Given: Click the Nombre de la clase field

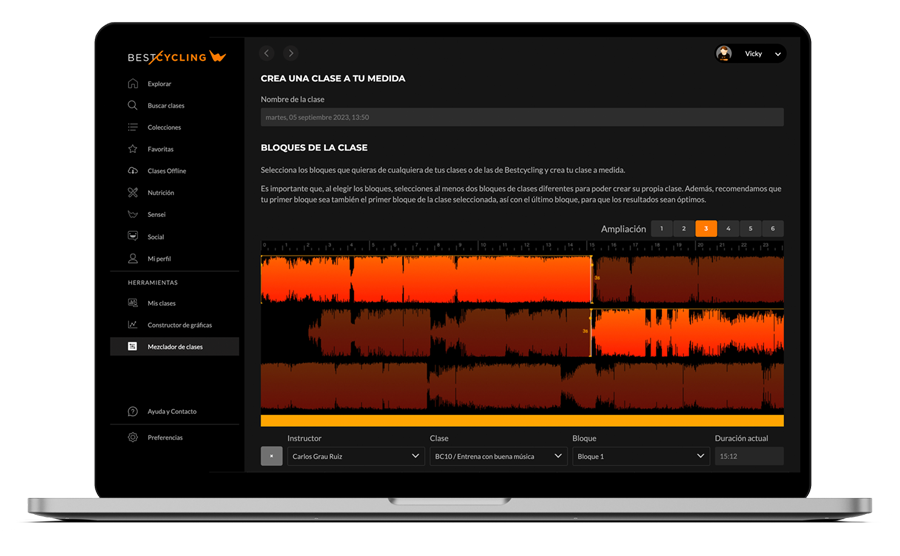Looking at the screenshot, I should click(521, 117).
